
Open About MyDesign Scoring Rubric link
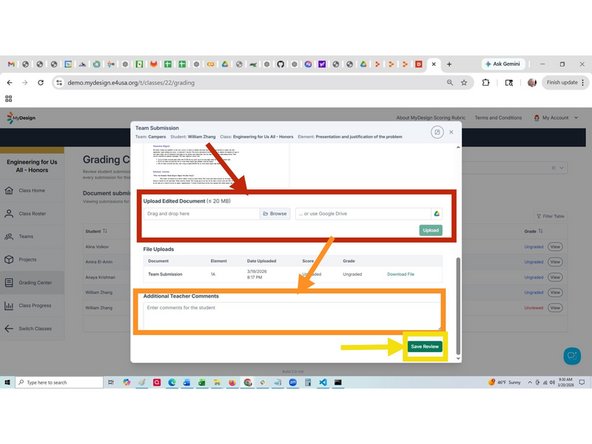431,118
